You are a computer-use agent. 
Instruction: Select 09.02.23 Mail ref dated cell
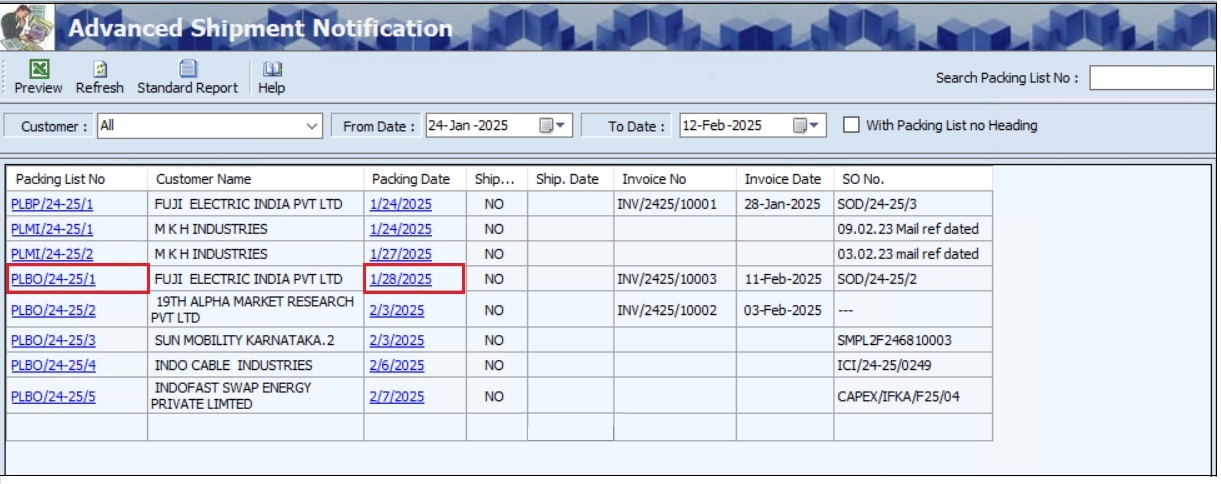click(913, 229)
